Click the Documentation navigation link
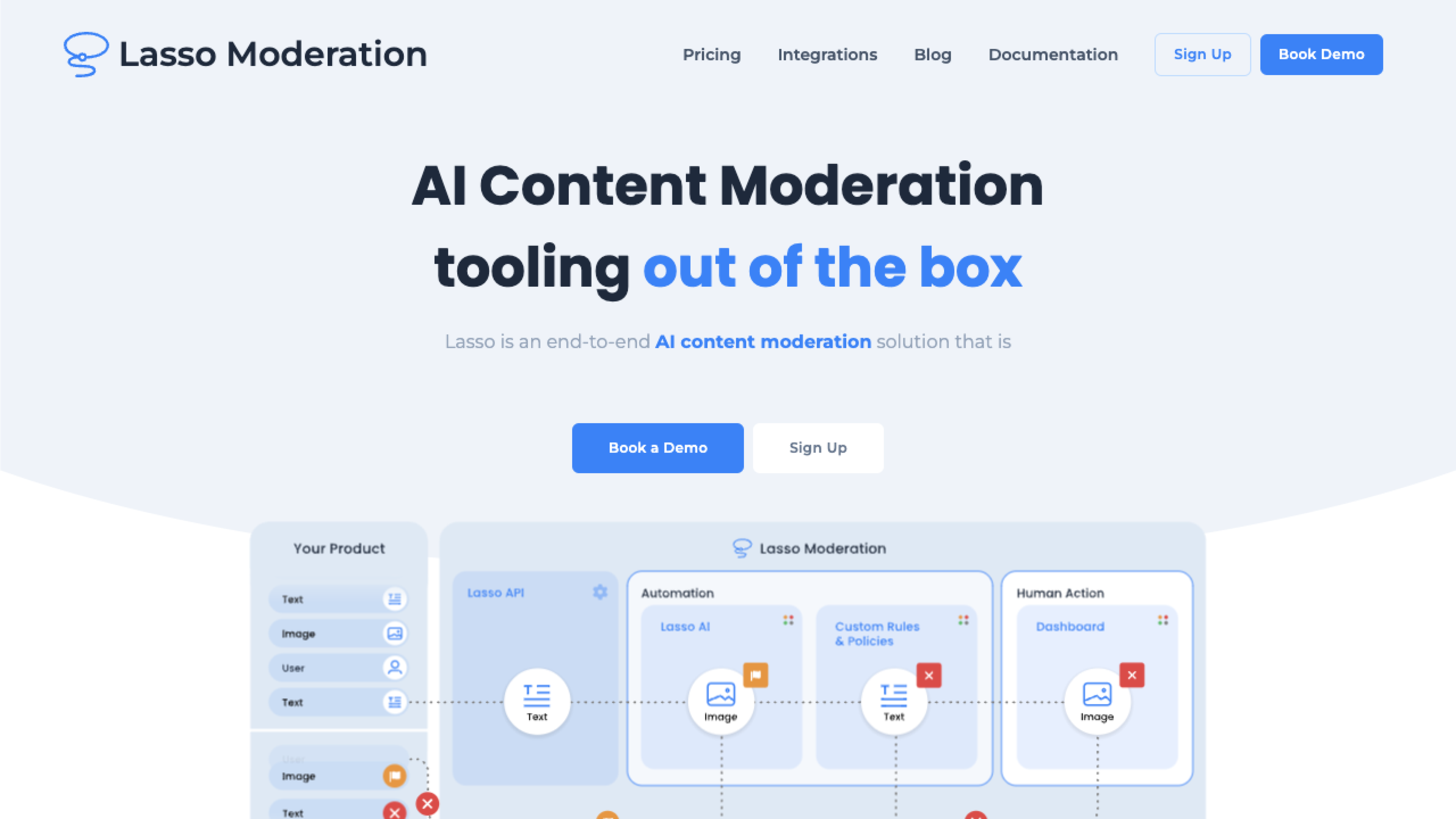 tap(1052, 54)
